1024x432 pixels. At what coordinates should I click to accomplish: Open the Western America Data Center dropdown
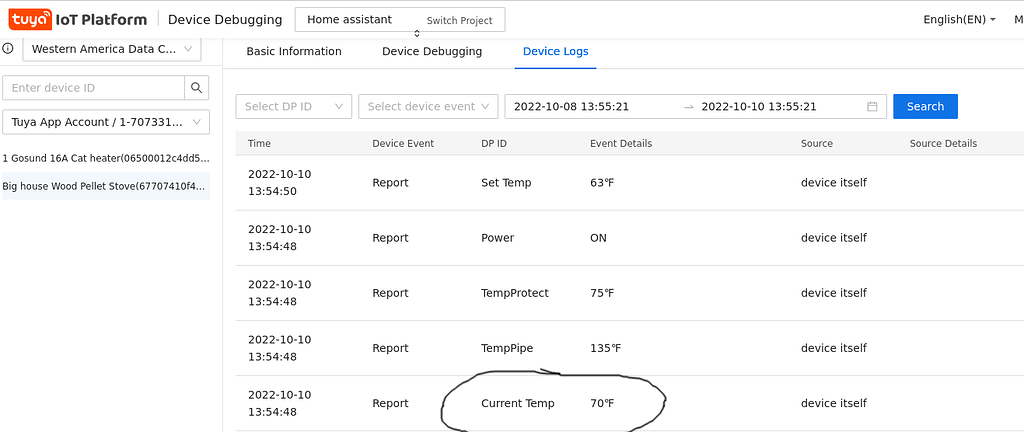[112, 49]
